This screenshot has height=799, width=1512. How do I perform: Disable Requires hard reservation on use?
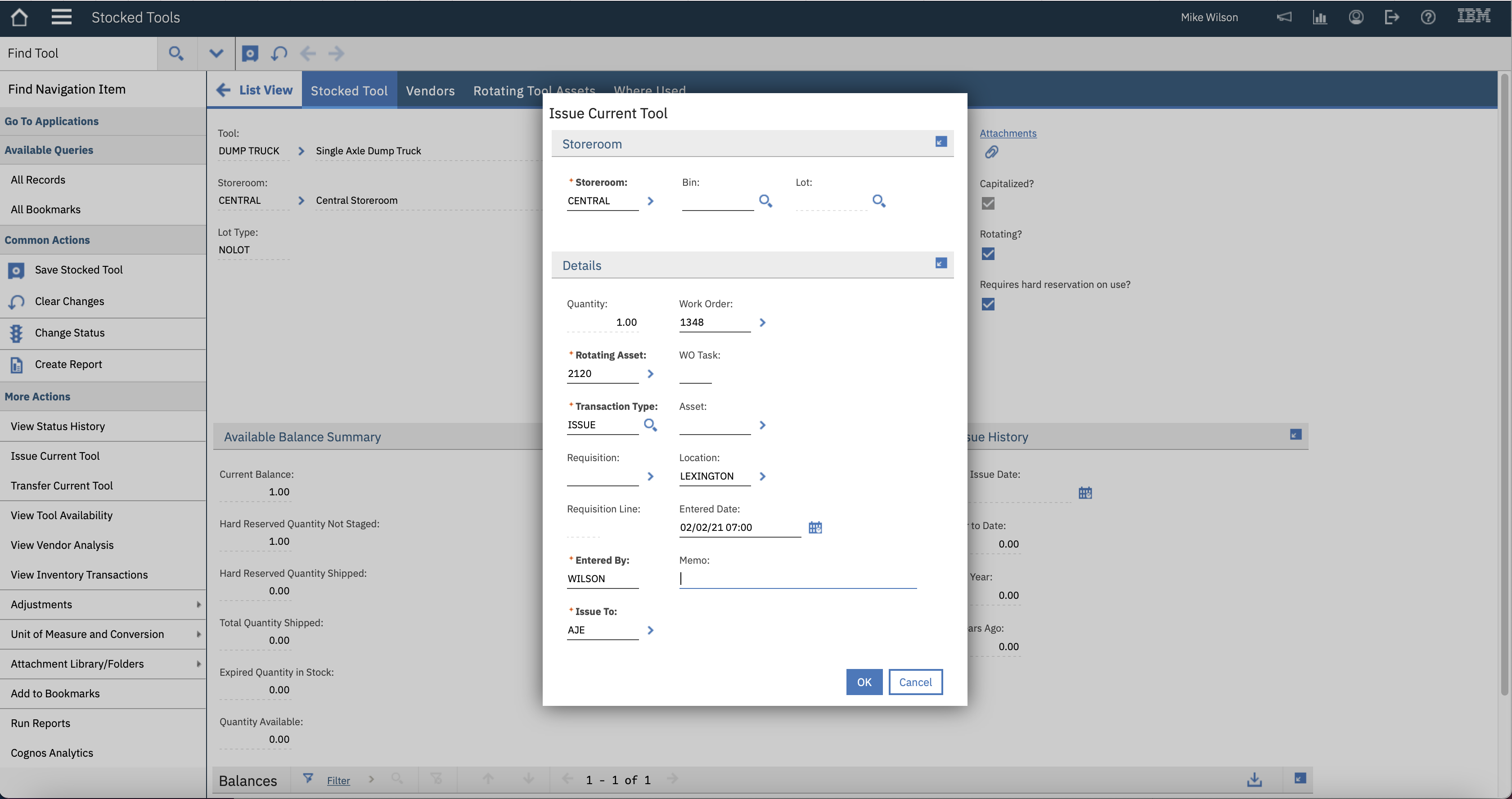coord(989,304)
